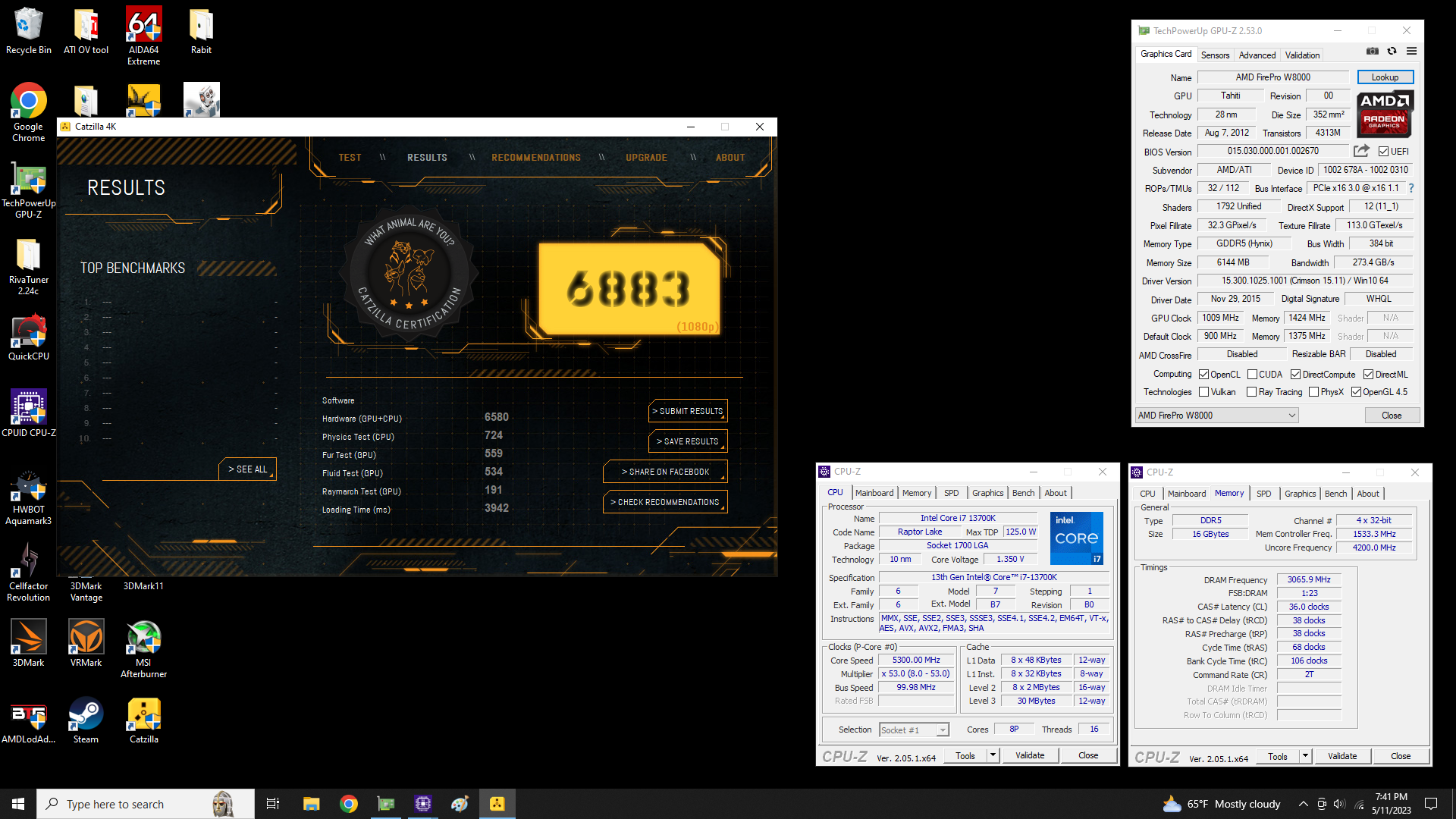Open Task View on taskbar
This screenshot has height=819, width=1456.
[x=273, y=804]
